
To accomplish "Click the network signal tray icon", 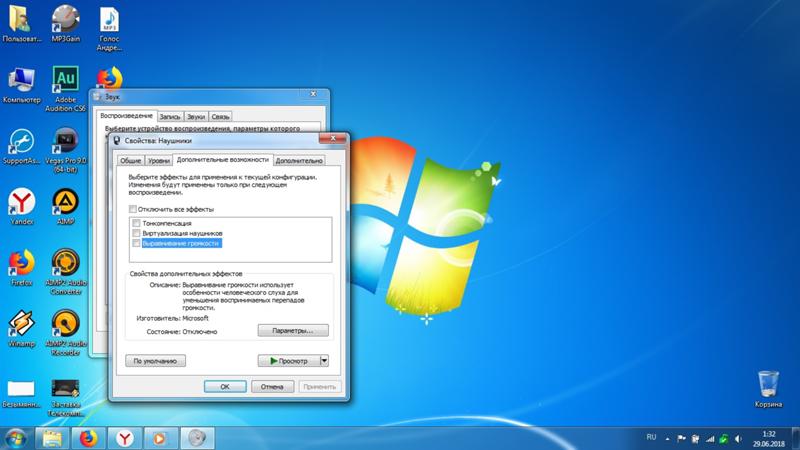I will (x=710, y=439).
